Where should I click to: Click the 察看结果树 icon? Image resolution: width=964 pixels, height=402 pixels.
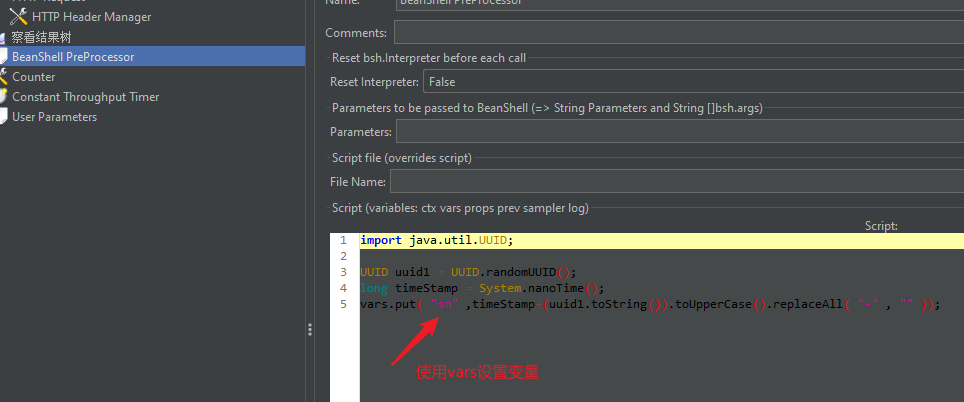tap(4, 37)
